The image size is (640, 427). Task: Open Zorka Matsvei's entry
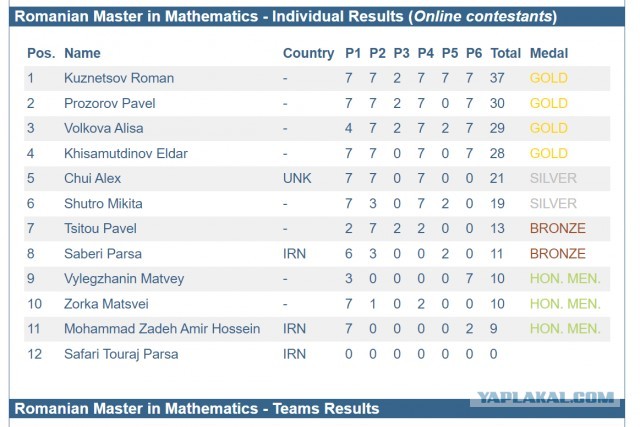click(106, 304)
